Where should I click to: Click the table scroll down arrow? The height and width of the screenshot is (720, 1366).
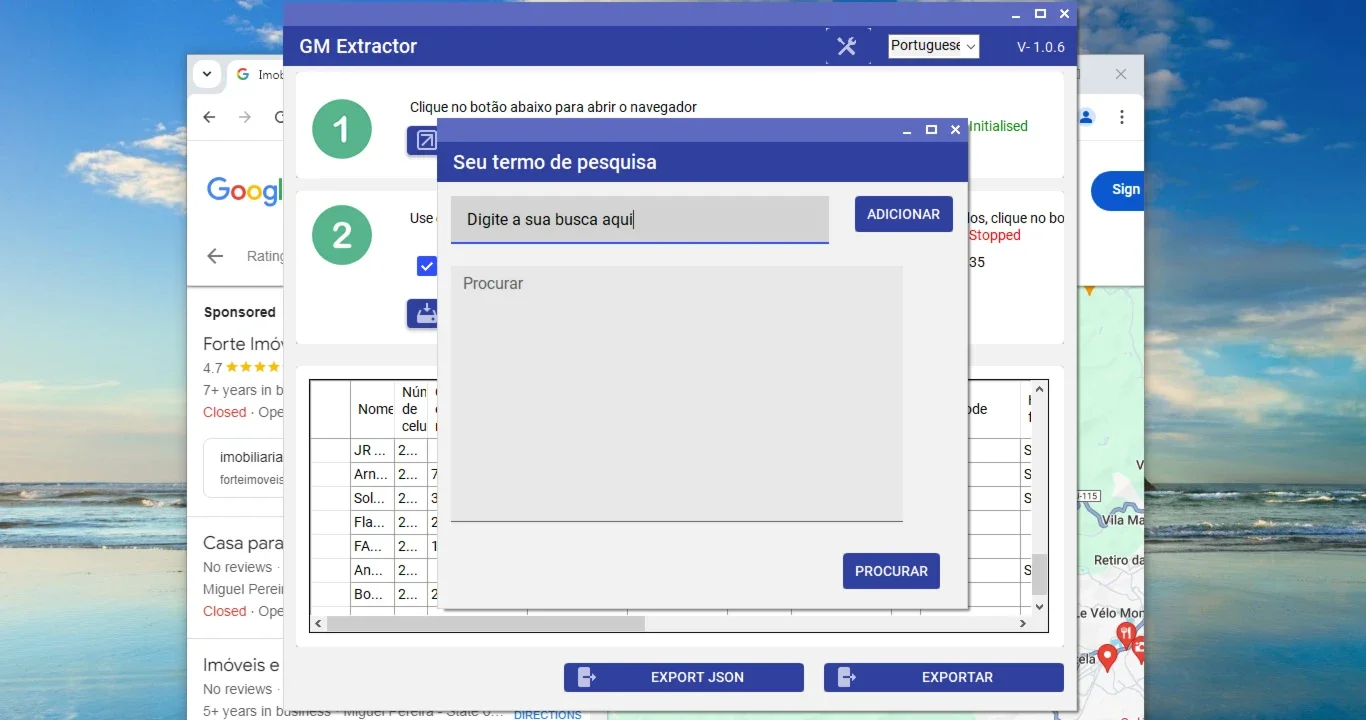(1039, 606)
